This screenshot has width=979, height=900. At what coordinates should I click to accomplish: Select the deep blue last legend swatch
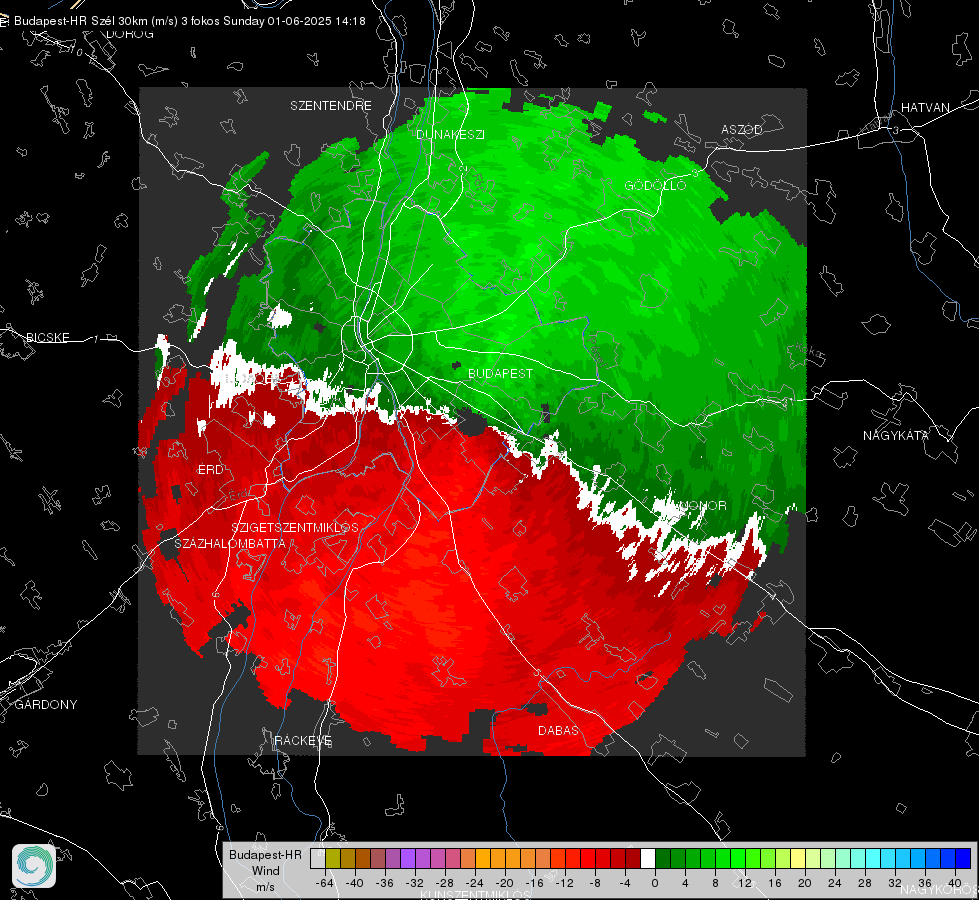963,858
